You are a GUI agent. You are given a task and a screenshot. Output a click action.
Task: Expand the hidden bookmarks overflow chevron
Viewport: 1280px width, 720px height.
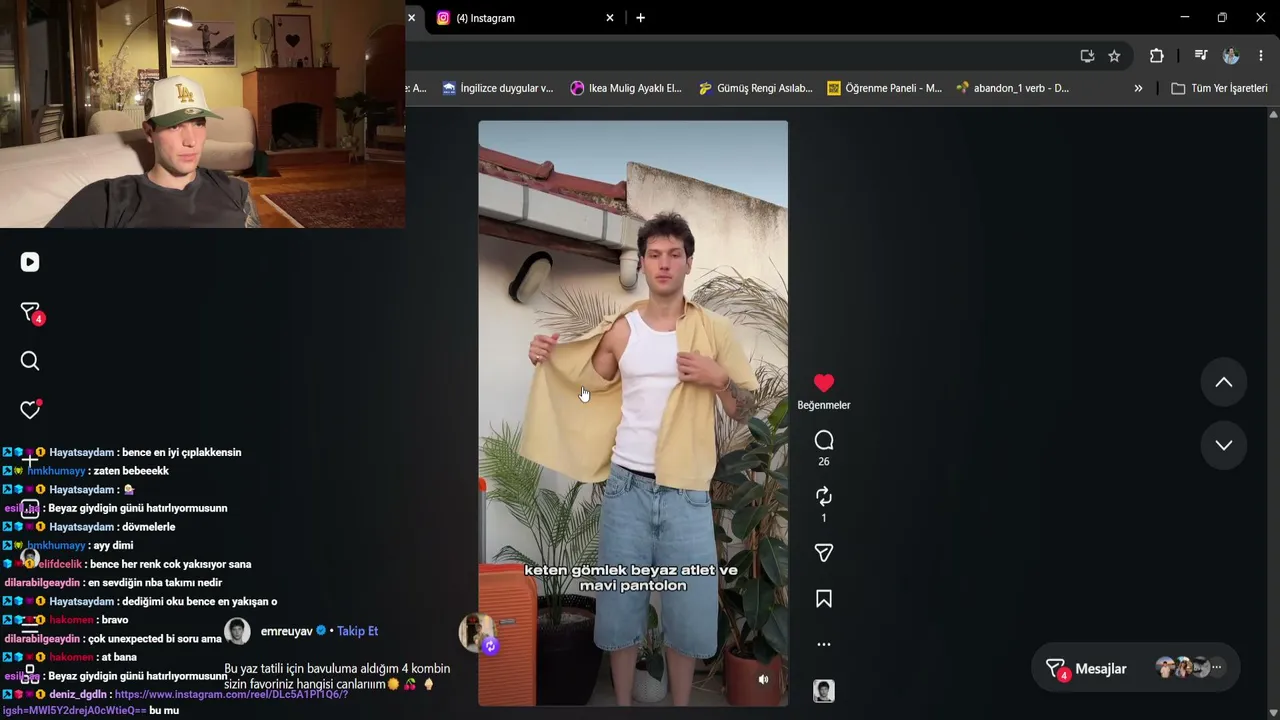tap(1138, 88)
